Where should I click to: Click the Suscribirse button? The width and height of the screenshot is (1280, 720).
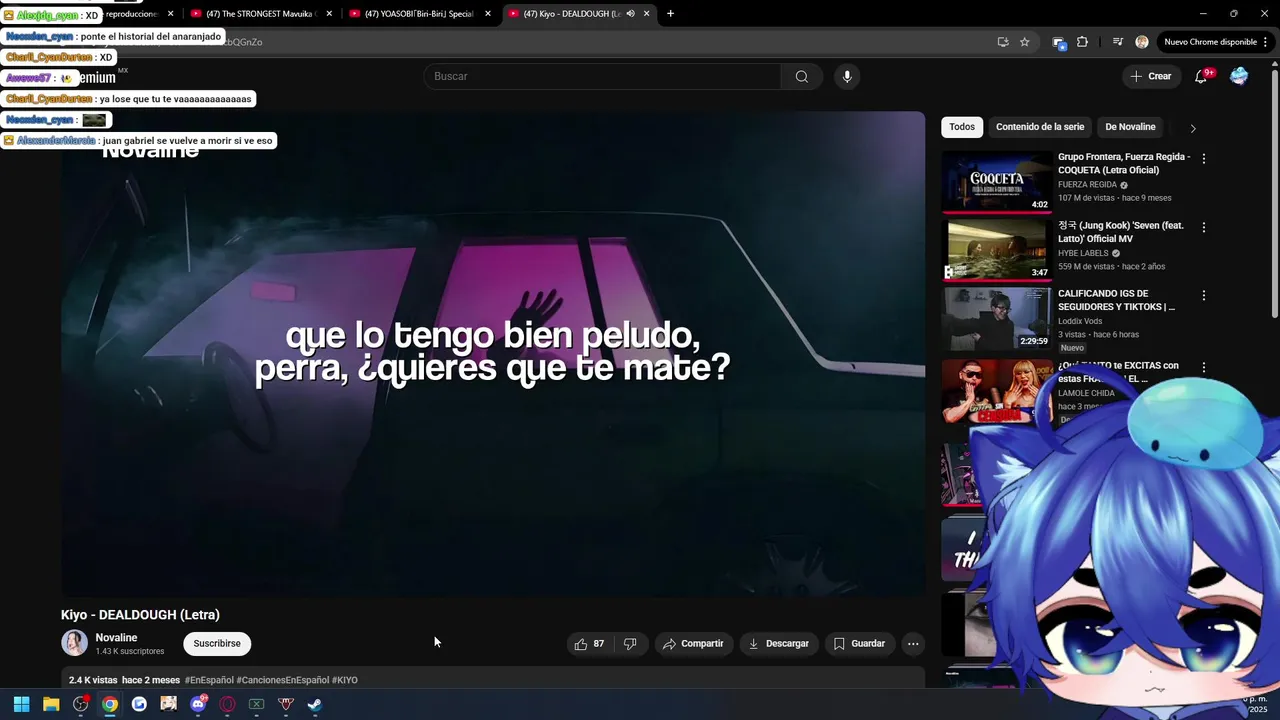tap(217, 644)
